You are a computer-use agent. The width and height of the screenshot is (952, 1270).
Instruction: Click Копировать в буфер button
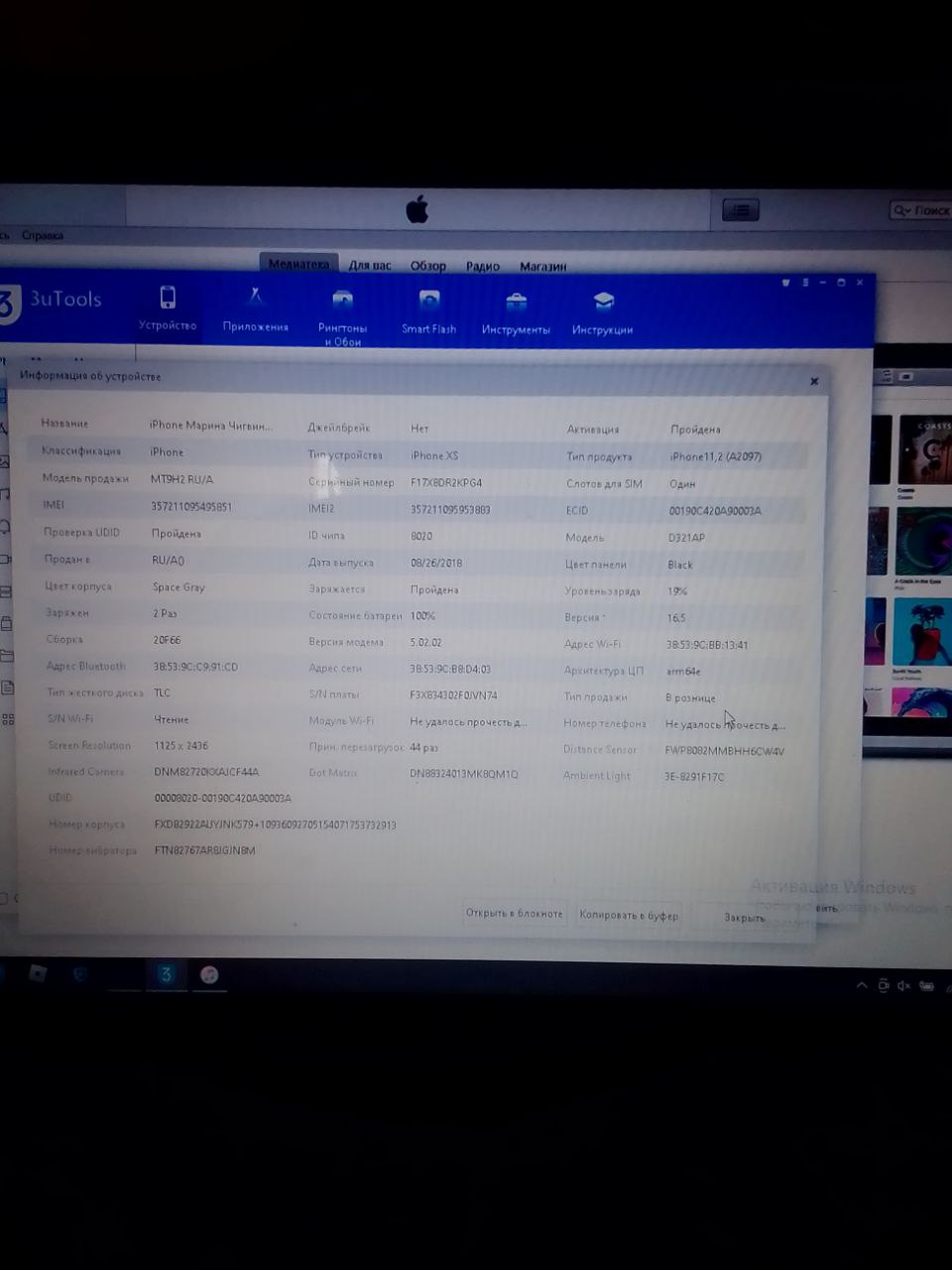(629, 915)
